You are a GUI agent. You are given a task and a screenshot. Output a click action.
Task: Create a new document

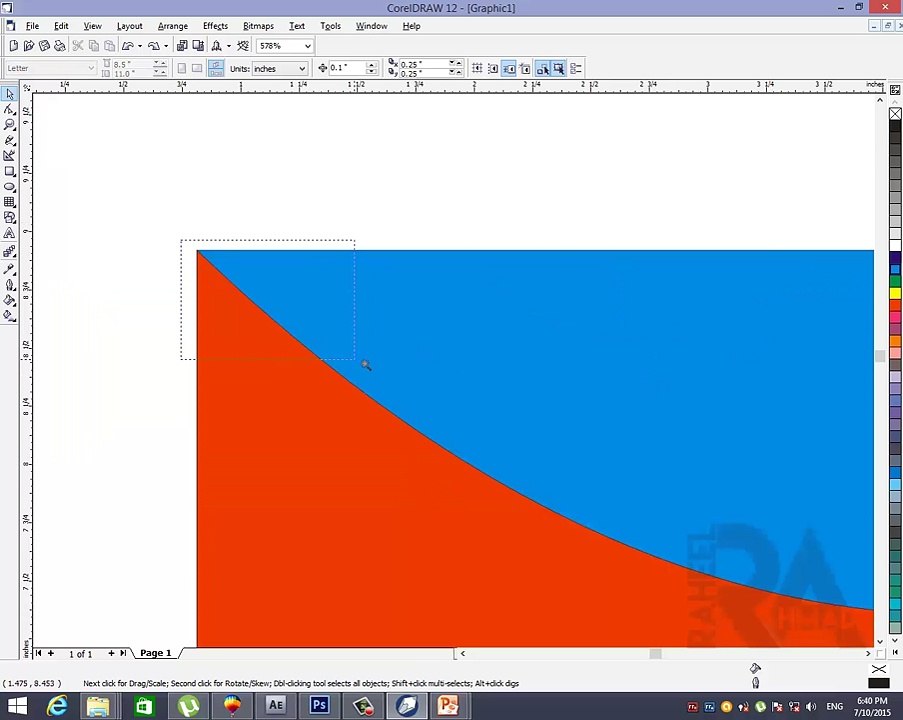click(14, 46)
